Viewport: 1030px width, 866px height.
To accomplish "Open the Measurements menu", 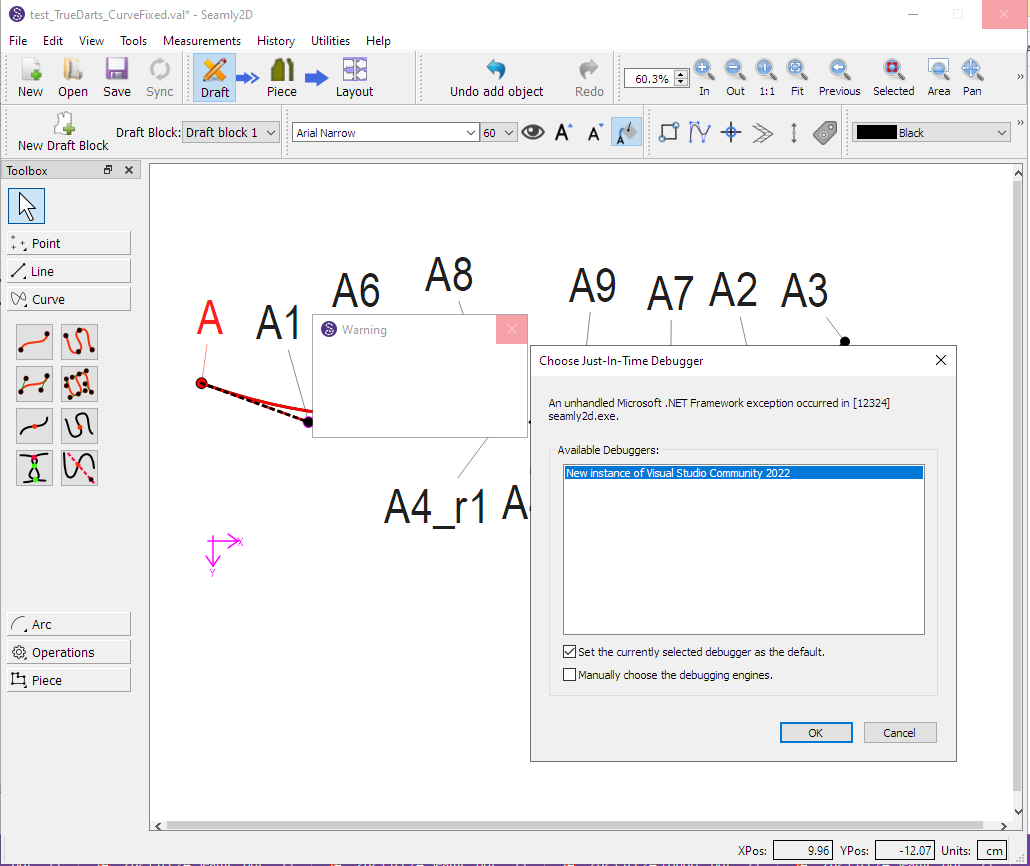I will (201, 41).
